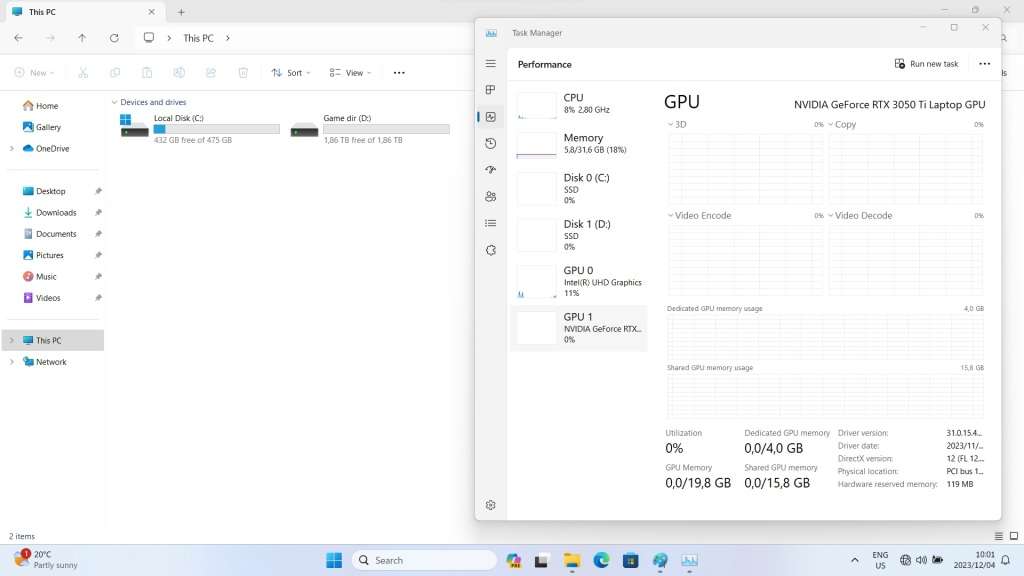Open Task Manager settings via the gear icon
Viewport: 1024px width, 576px height.
point(490,505)
